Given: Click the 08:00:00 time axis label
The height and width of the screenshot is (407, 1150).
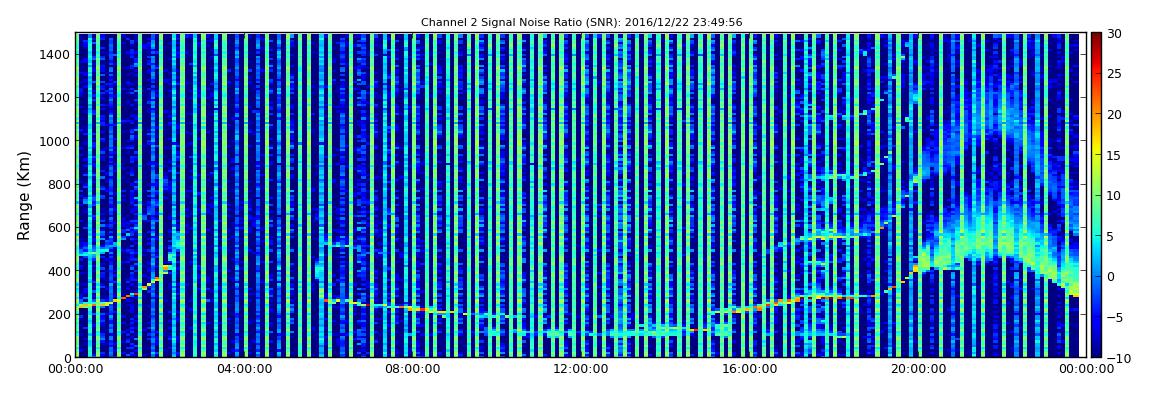Looking at the screenshot, I should click(411, 370).
